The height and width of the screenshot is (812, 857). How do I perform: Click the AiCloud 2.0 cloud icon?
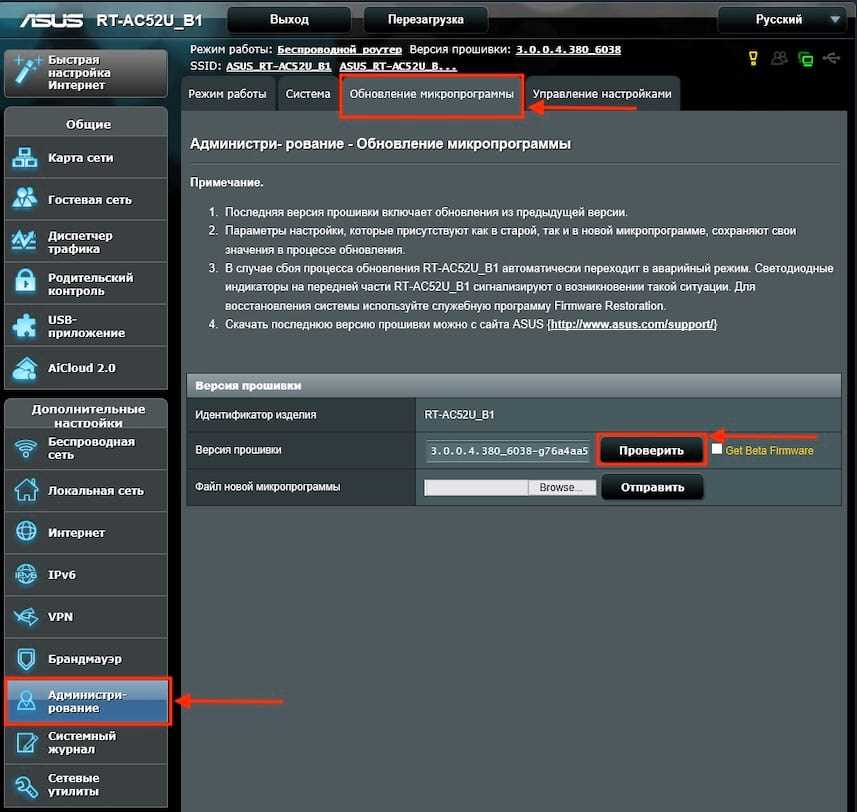pos(25,368)
